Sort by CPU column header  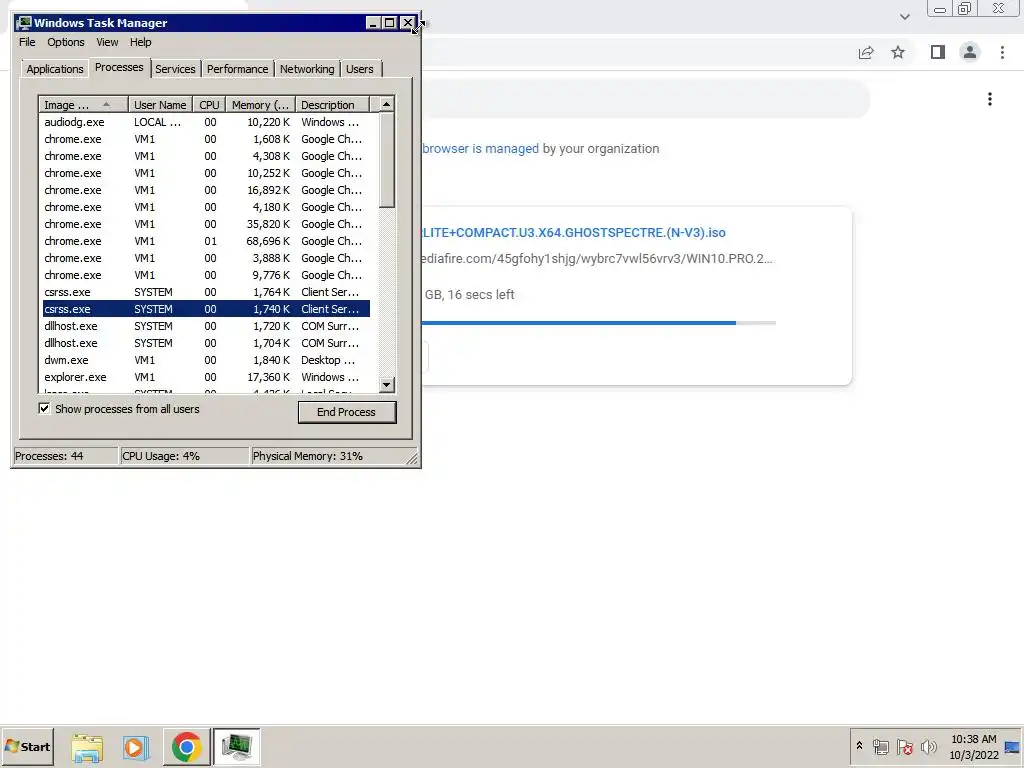coord(210,104)
